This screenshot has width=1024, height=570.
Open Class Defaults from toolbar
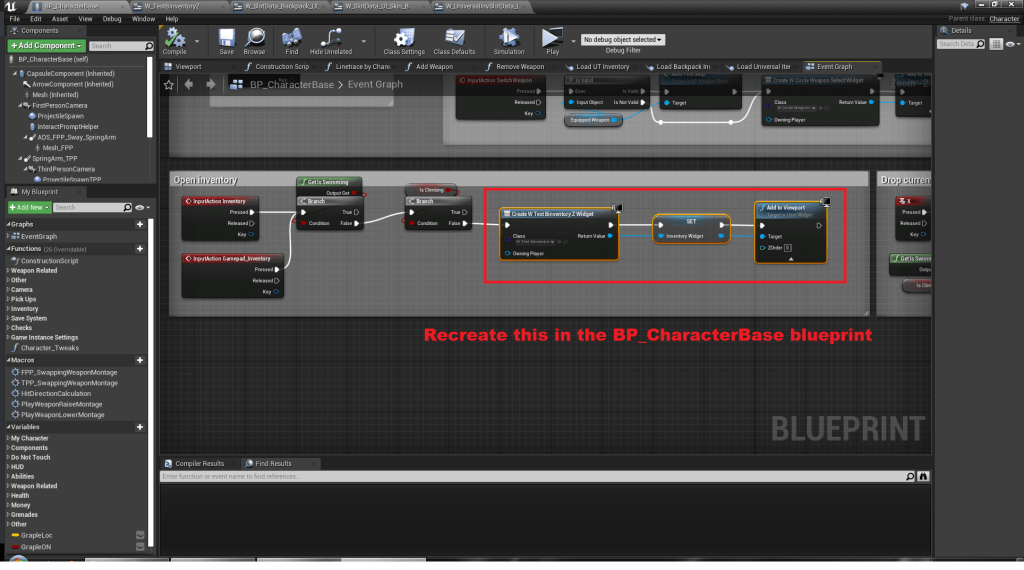(x=454, y=39)
